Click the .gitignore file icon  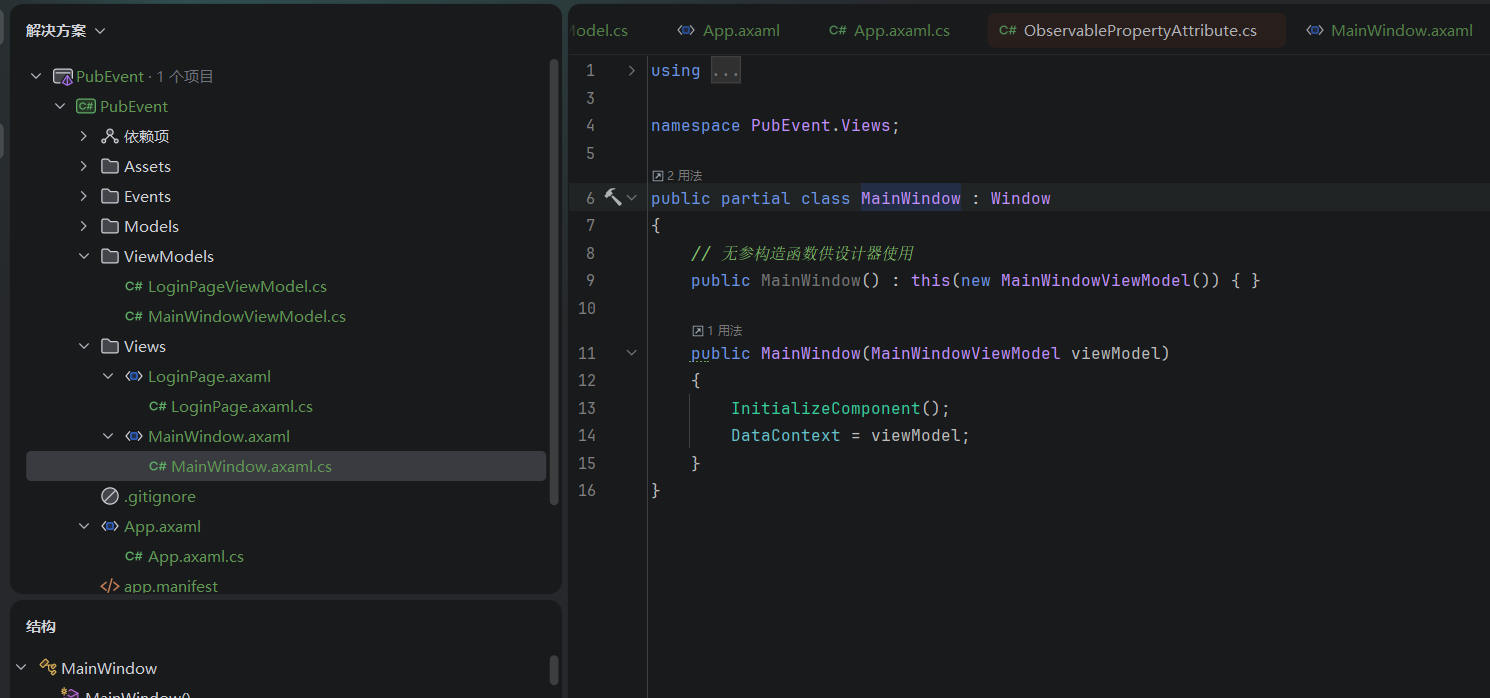pyautogui.click(x=110, y=497)
